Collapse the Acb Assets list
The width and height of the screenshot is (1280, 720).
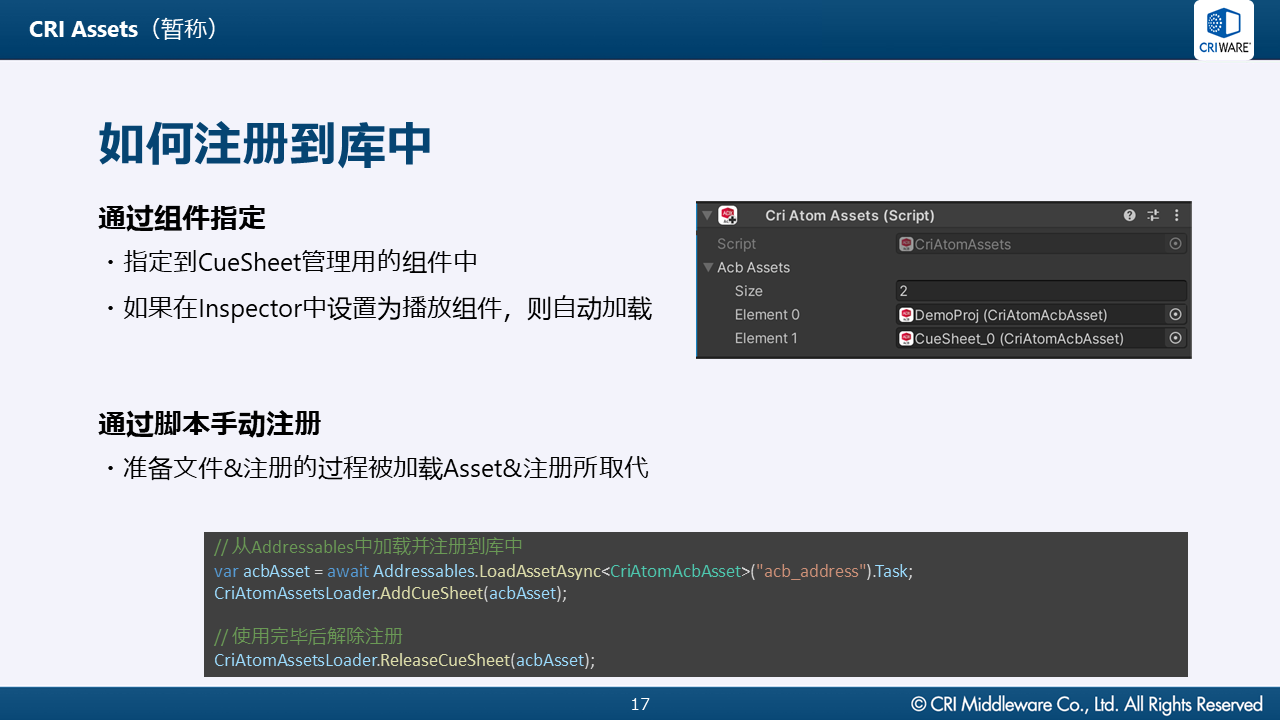click(x=708, y=267)
